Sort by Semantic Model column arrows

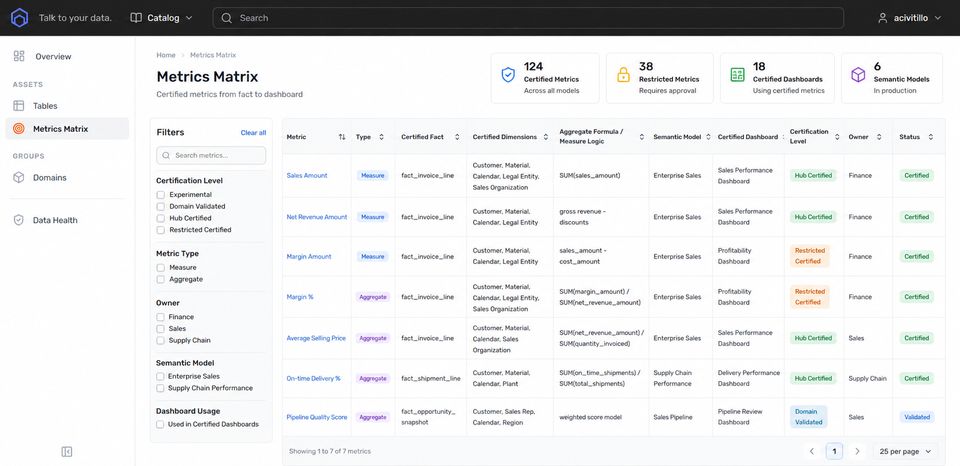708,137
